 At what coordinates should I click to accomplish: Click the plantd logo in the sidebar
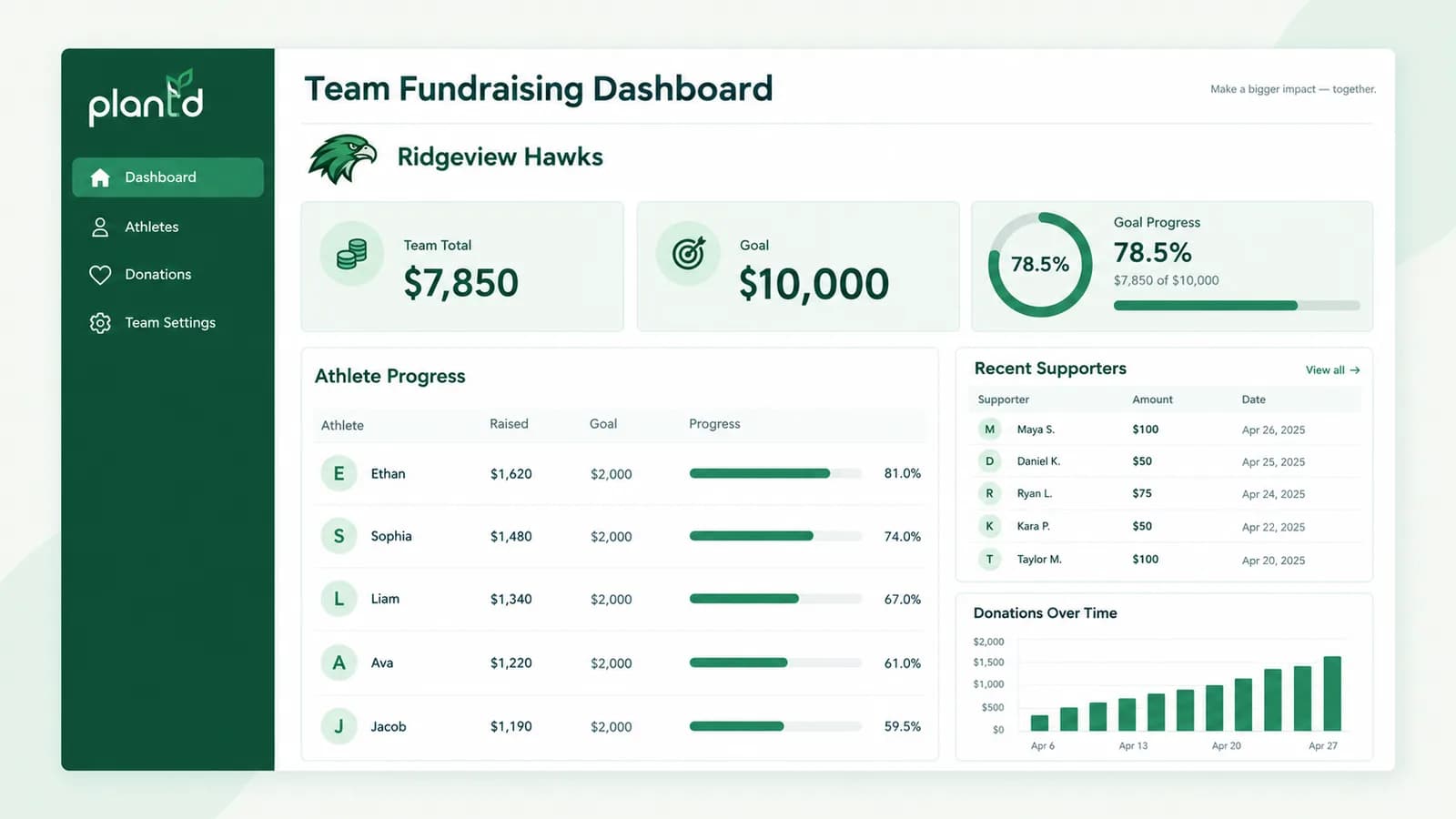click(x=146, y=97)
